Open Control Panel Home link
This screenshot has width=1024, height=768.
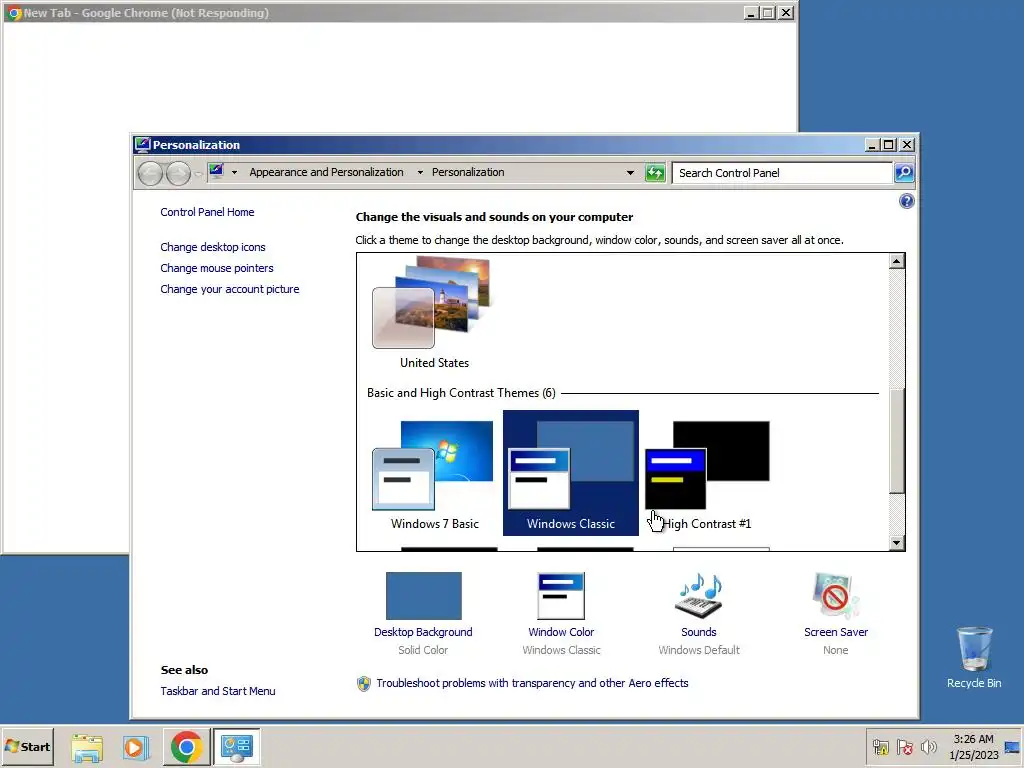(x=207, y=212)
